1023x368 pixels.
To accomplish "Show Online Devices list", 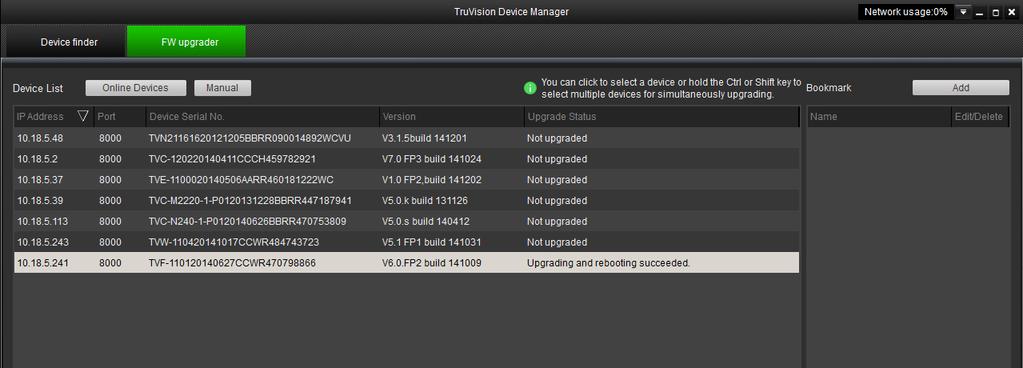I will 136,88.
